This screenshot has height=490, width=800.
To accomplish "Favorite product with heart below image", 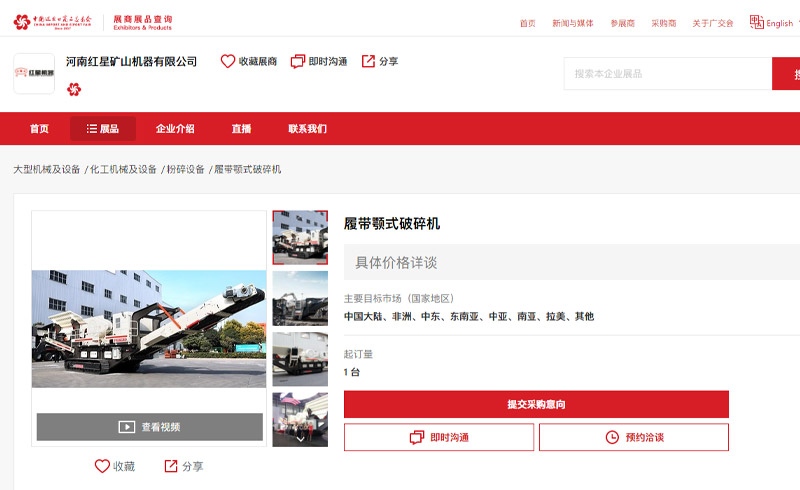I will (102, 466).
